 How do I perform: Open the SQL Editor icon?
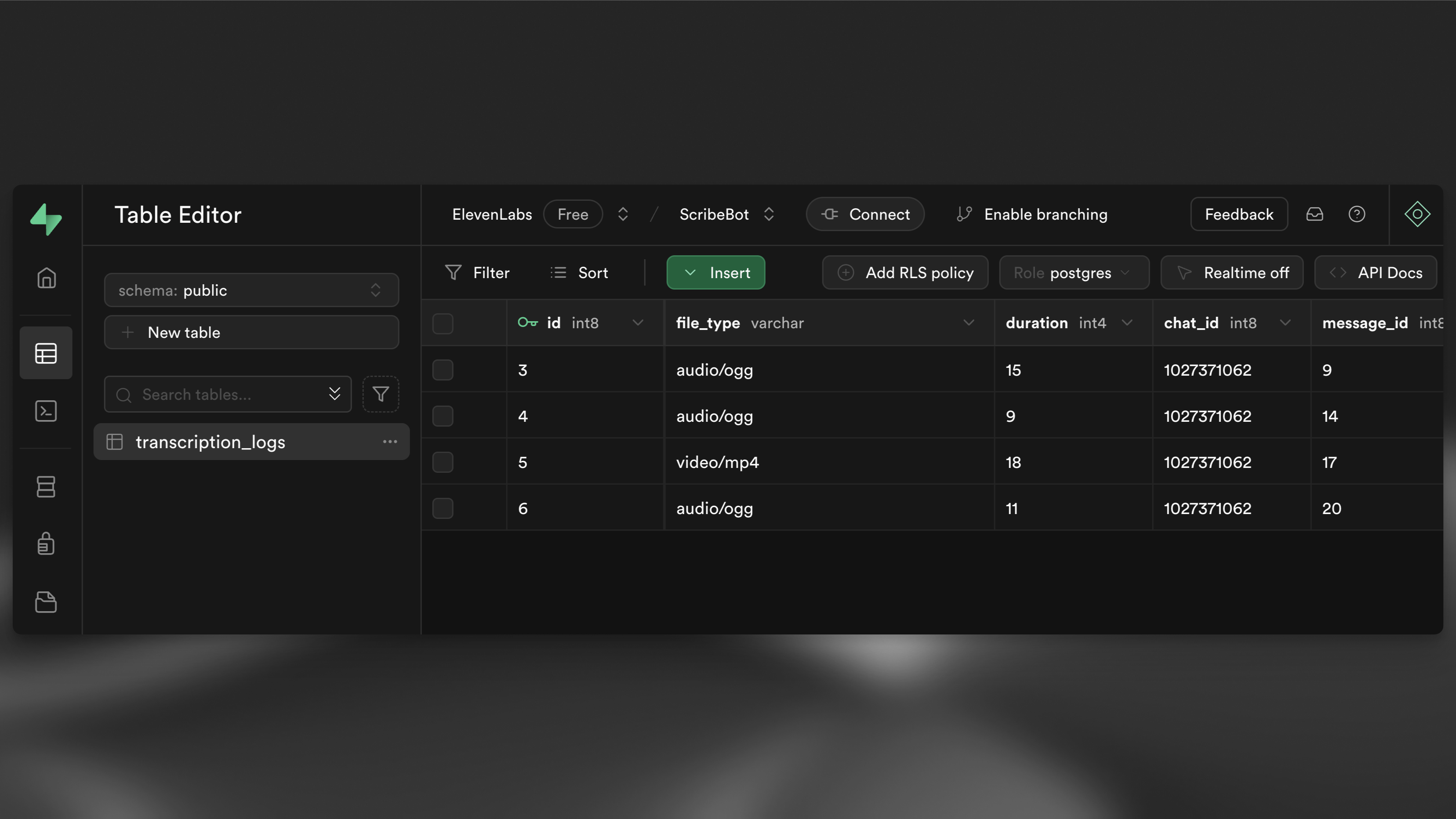tap(46, 411)
